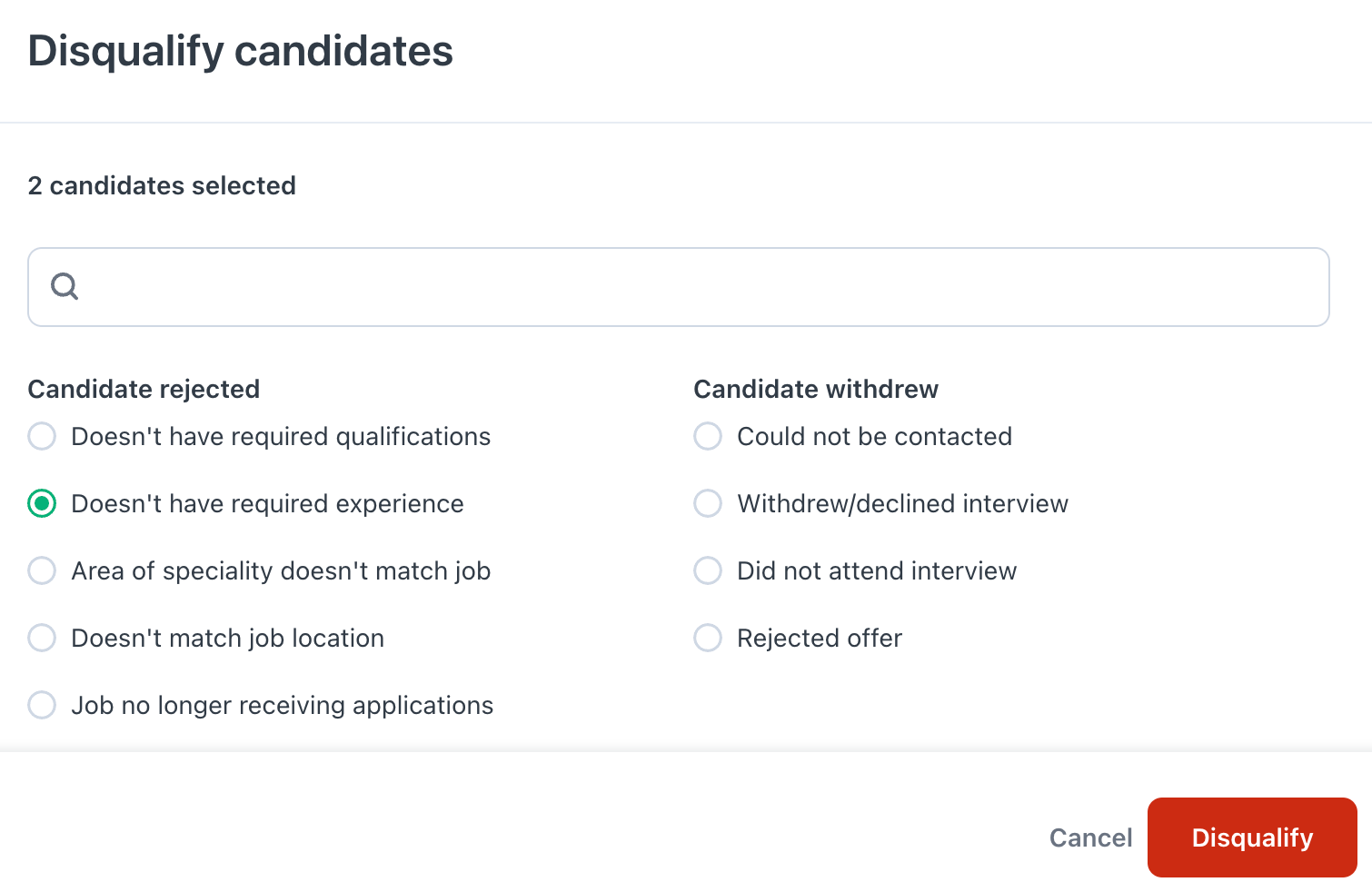
Task: Click the "Did not attend interview" label text
Action: point(877,570)
